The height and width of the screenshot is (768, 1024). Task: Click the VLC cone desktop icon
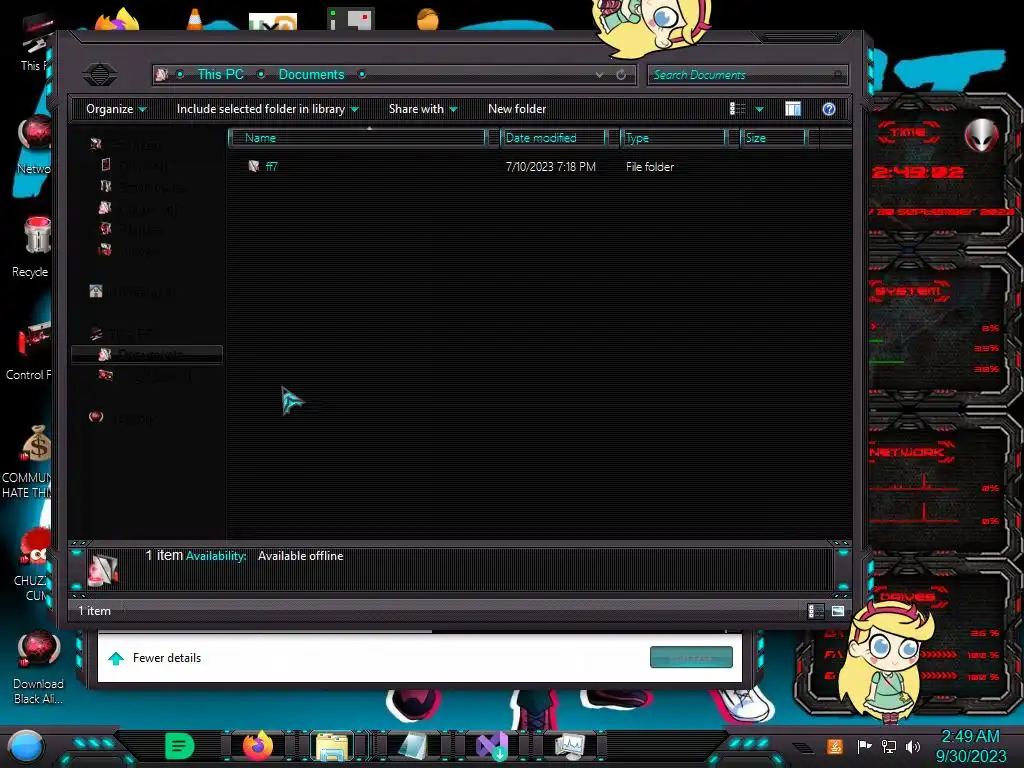click(x=194, y=19)
